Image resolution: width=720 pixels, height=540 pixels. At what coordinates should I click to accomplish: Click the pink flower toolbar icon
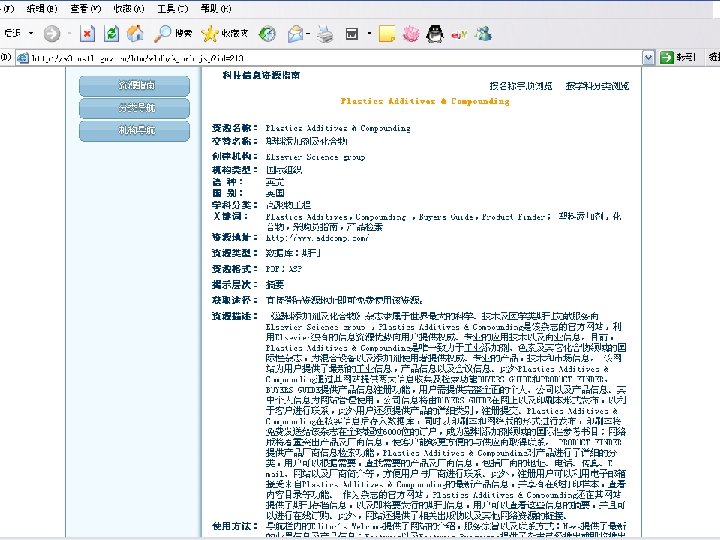pos(411,34)
